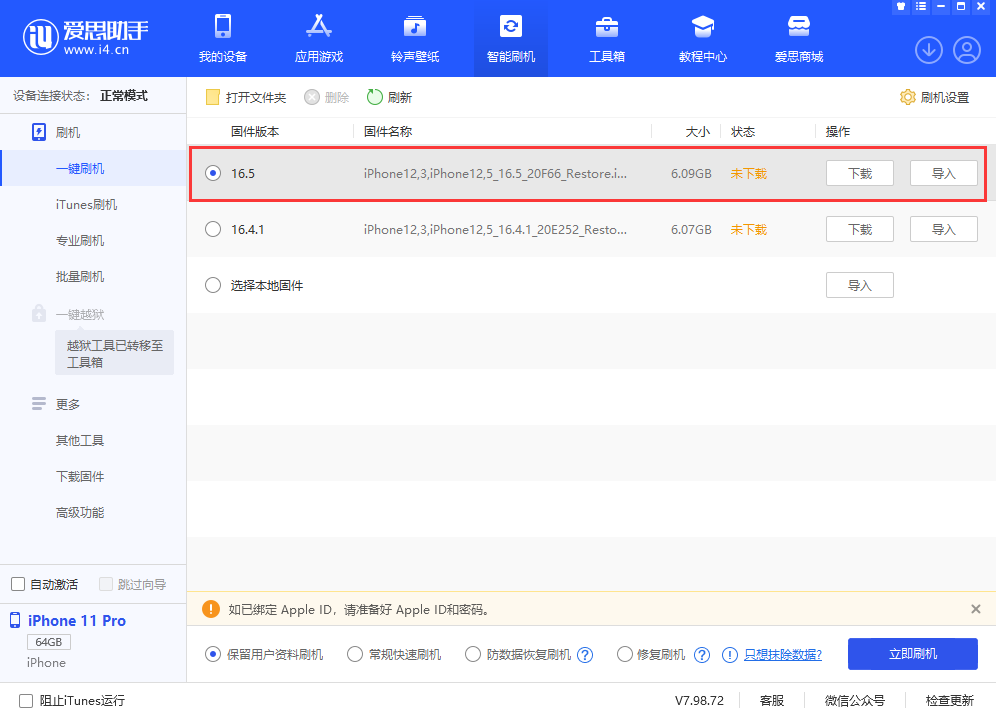Choose 常规快速刷机 mode
This screenshot has width=996, height=716.
click(x=354, y=654)
